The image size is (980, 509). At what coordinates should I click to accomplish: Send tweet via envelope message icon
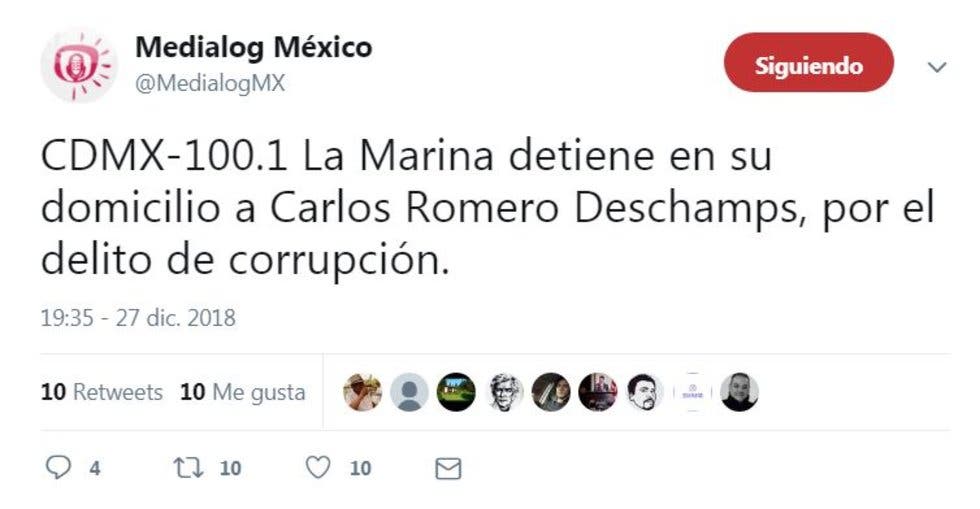click(448, 468)
